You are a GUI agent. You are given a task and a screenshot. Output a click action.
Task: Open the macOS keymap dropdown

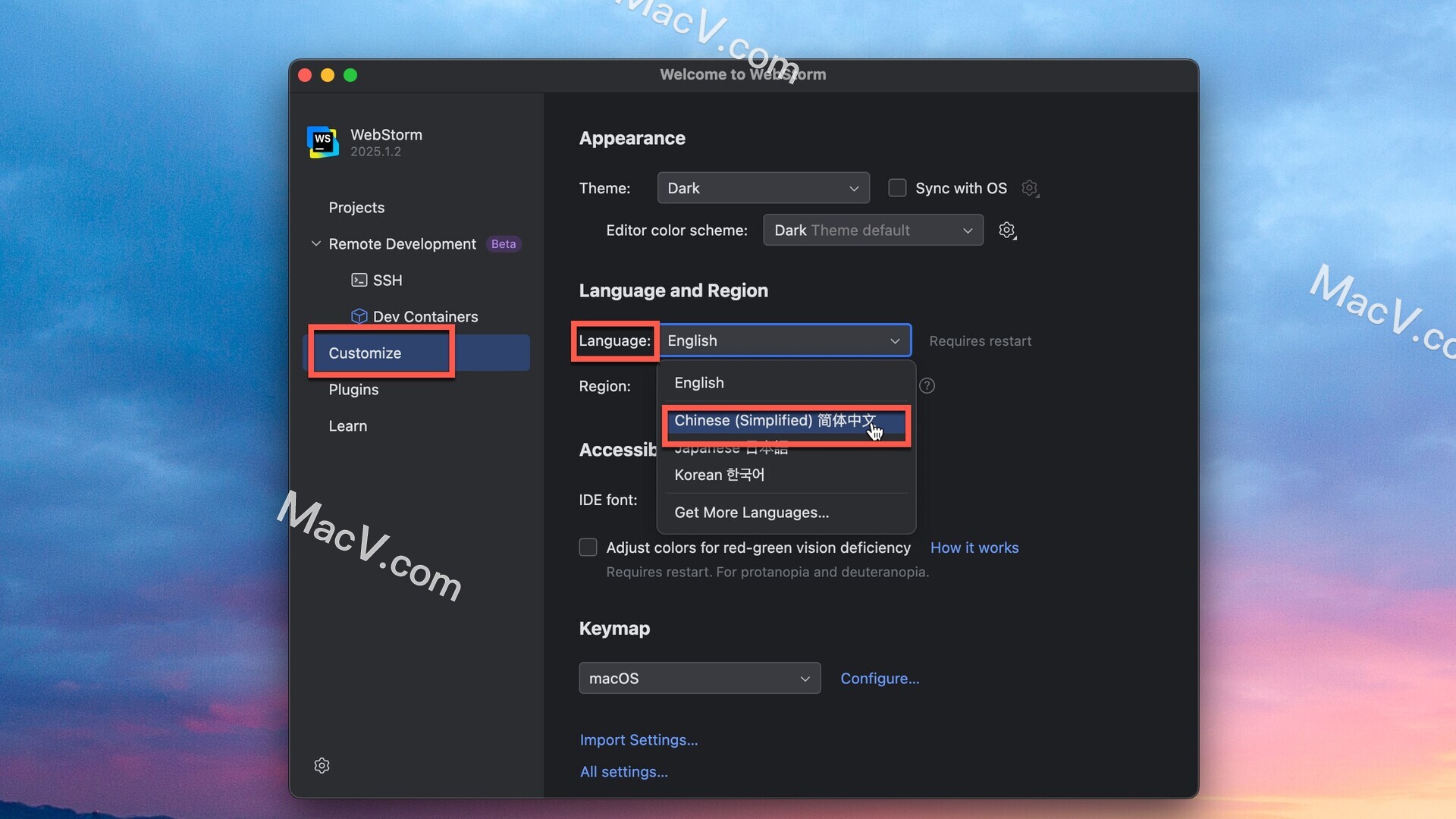pos(699,679)
